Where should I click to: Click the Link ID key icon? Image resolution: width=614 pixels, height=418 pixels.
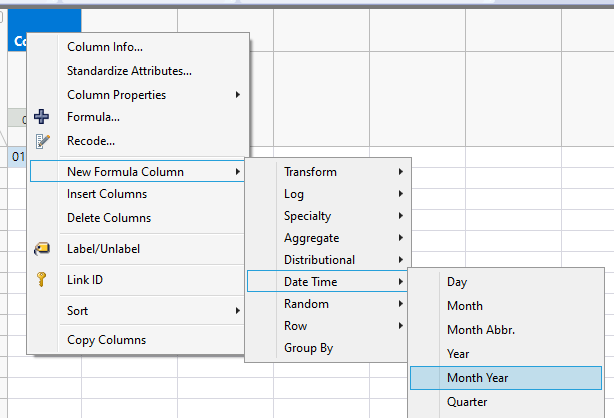pyautogui.click(x=42, y=280)
